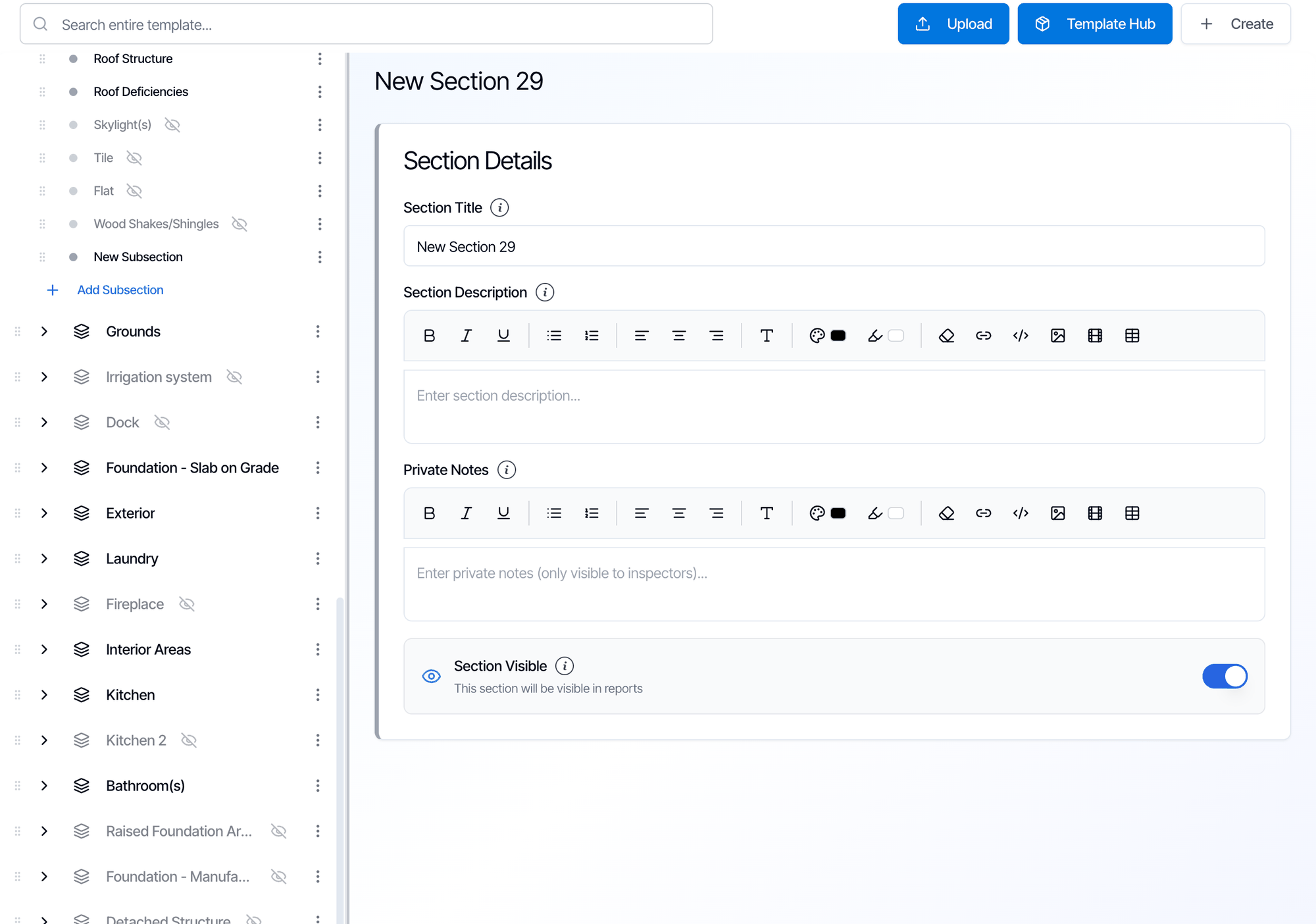The width and height of the screenshot is (1316, 924).
Task: Unhide the Skylight(s) subsection
Action: (172, 125)
